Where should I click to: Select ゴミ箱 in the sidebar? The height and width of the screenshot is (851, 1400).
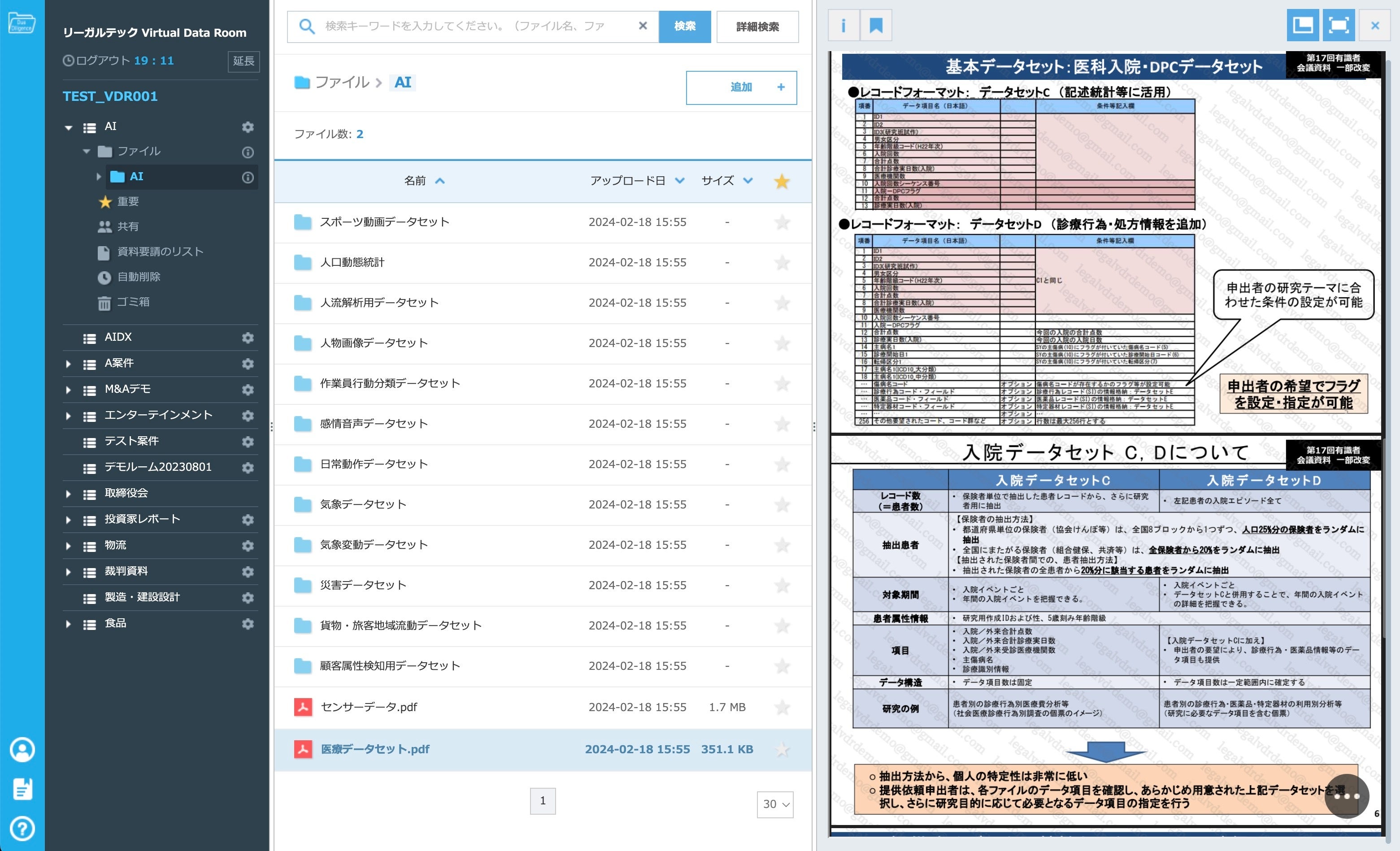click(x=133, y=302)
